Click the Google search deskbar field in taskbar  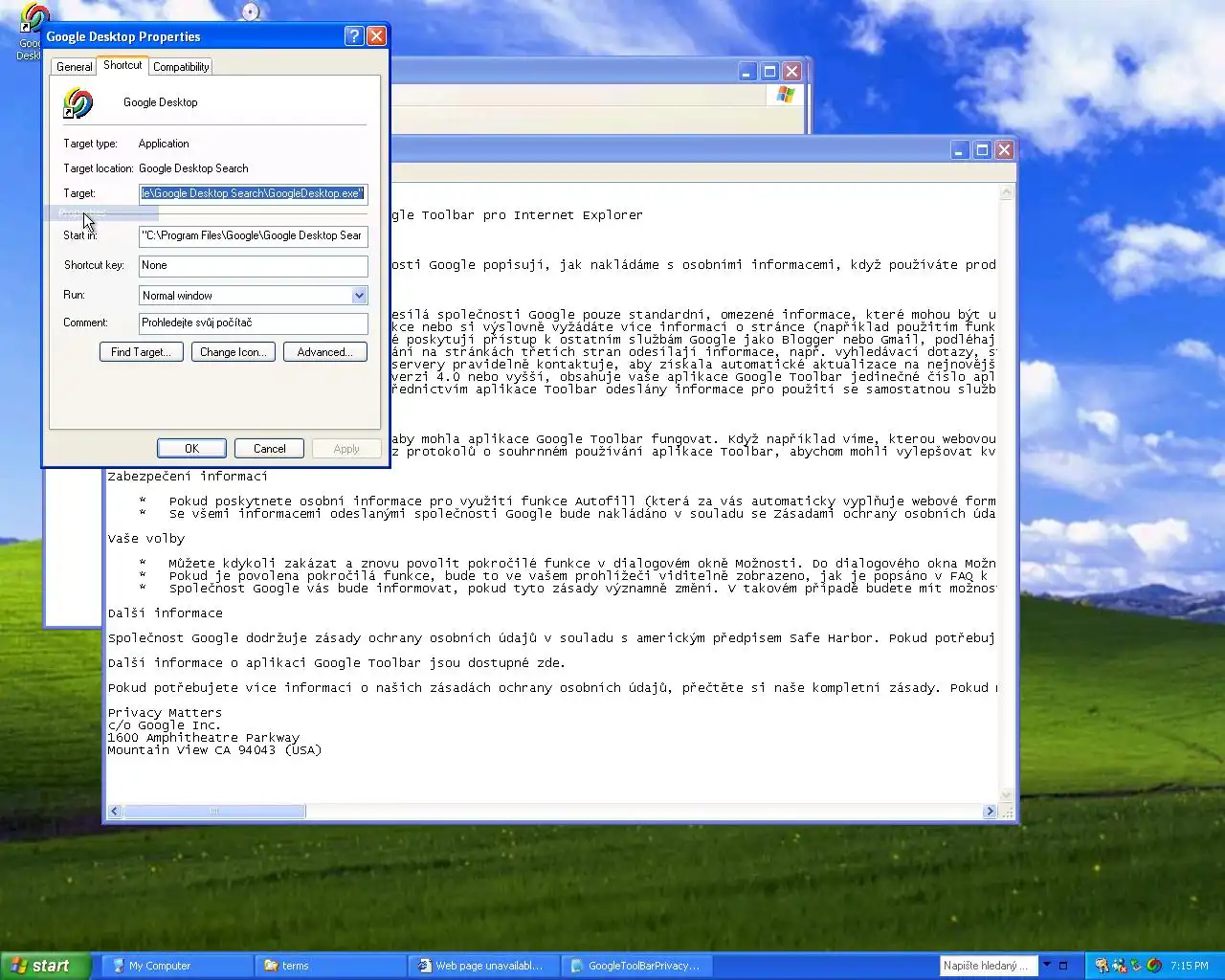coord(989,966)
